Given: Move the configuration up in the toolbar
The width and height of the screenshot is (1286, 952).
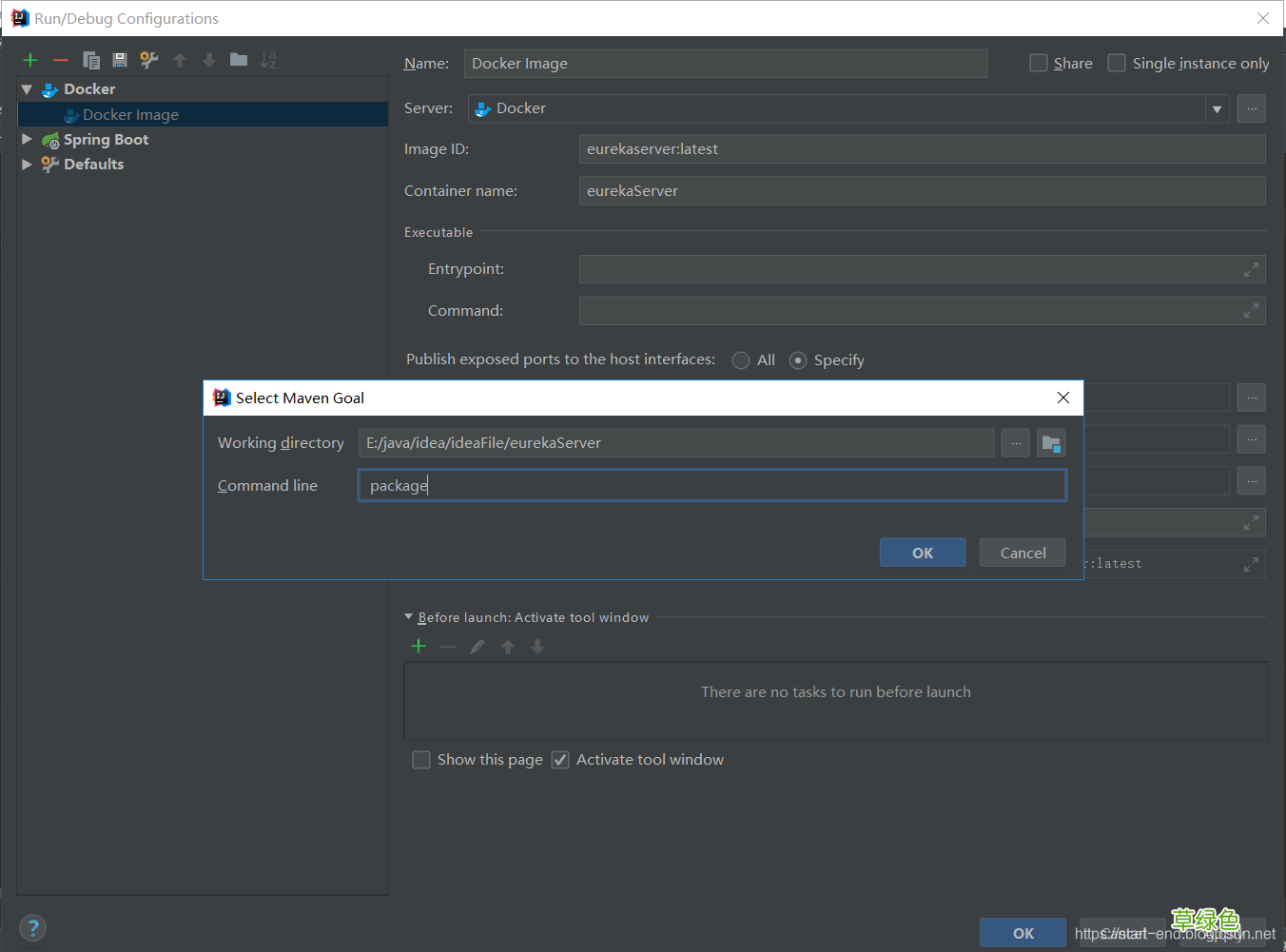Looking at the screenshot, I should 180,60.
